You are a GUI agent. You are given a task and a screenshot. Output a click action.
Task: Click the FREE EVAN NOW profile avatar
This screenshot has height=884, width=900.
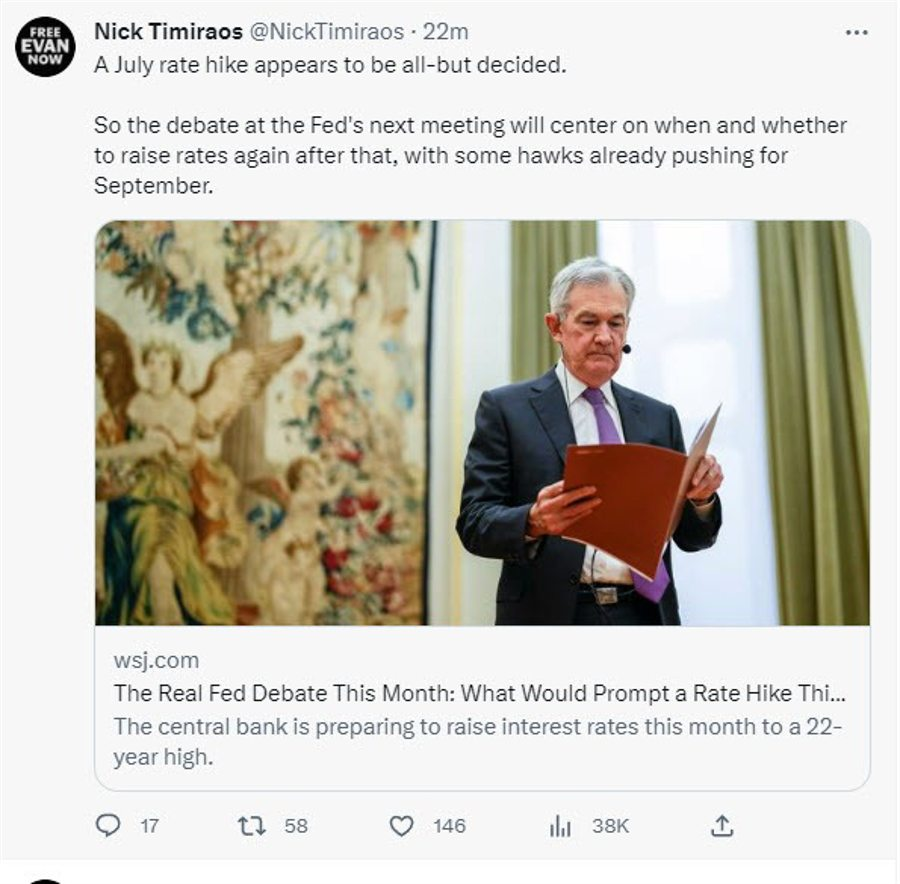[46, 45]
